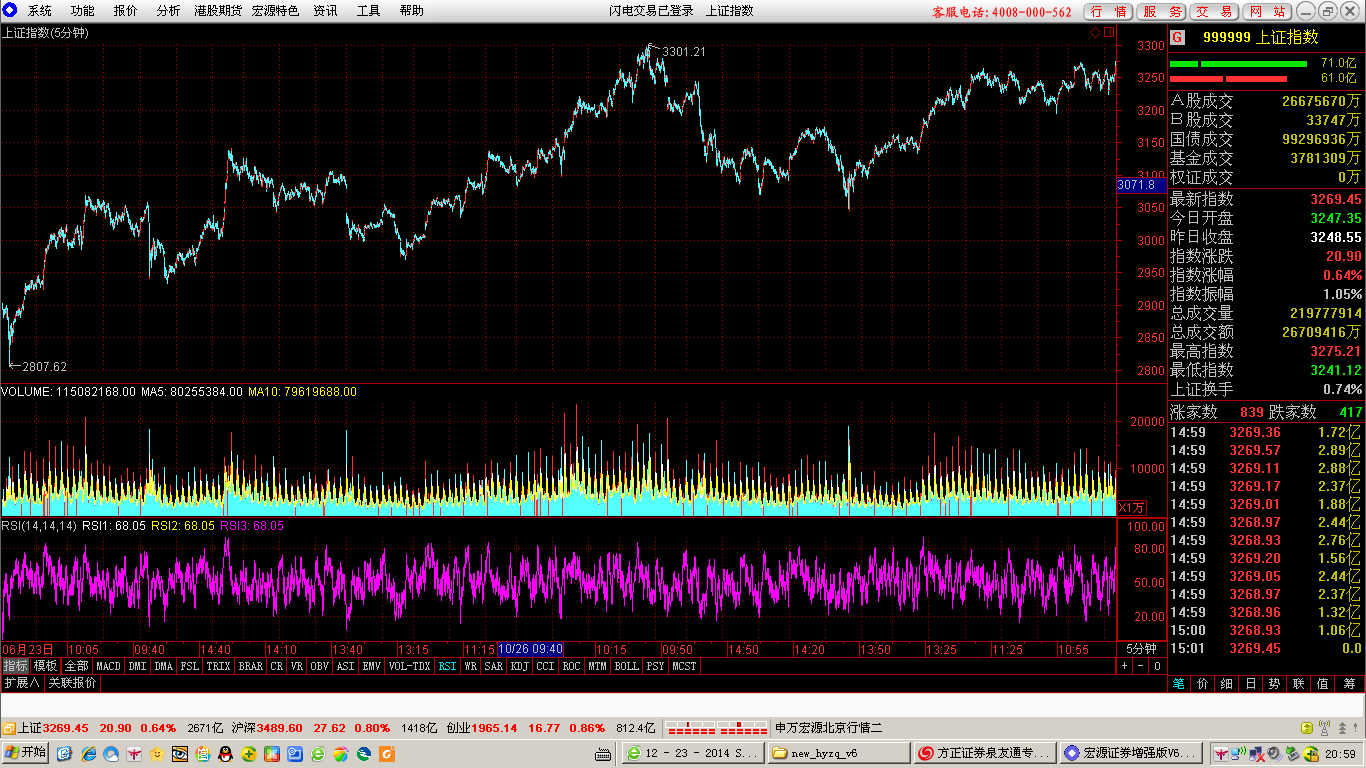
Task: Select the highlighted RSI indicator tab
Action: 447,666
